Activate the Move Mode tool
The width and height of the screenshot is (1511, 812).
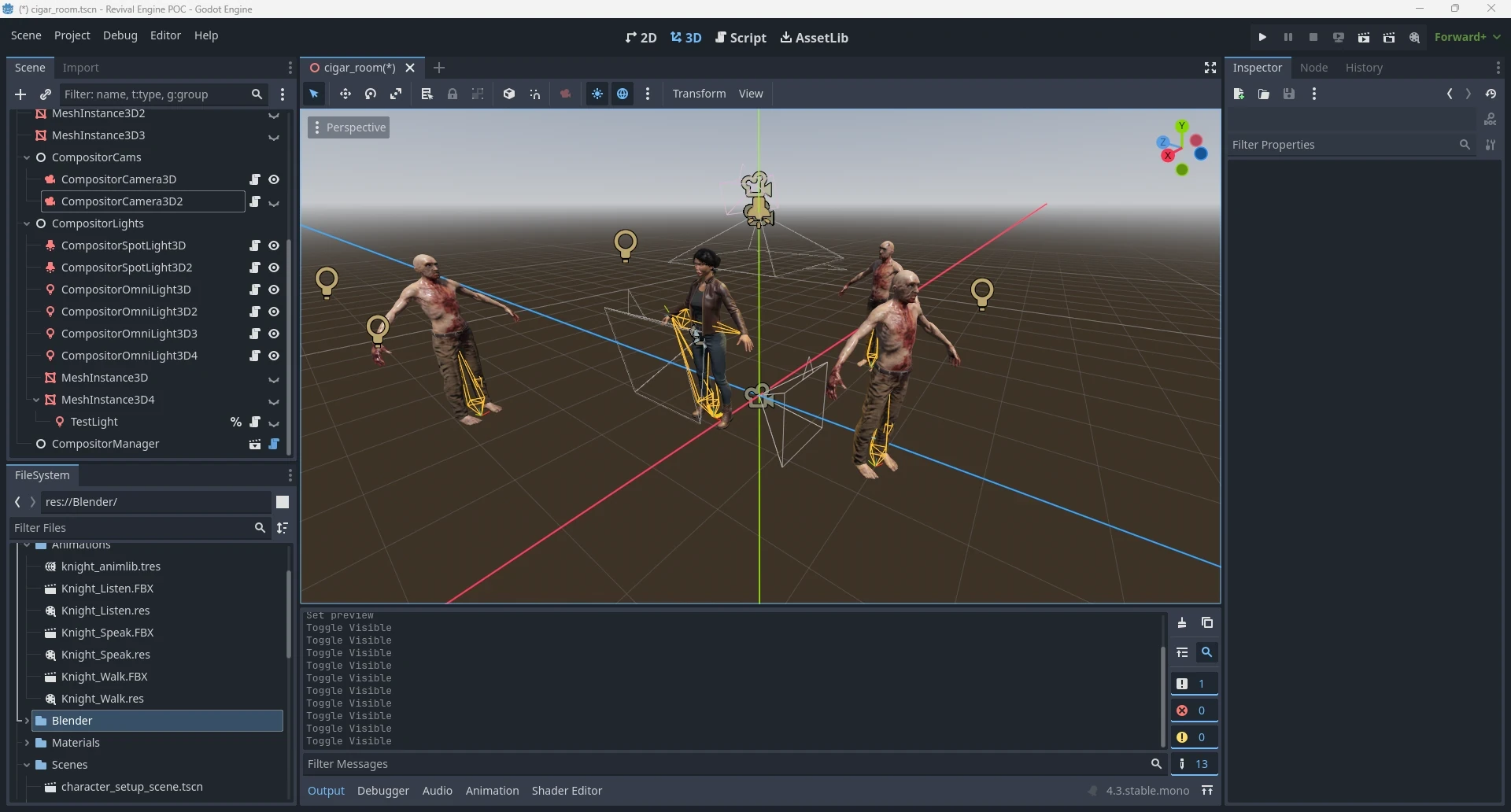[x=345, y=94]
